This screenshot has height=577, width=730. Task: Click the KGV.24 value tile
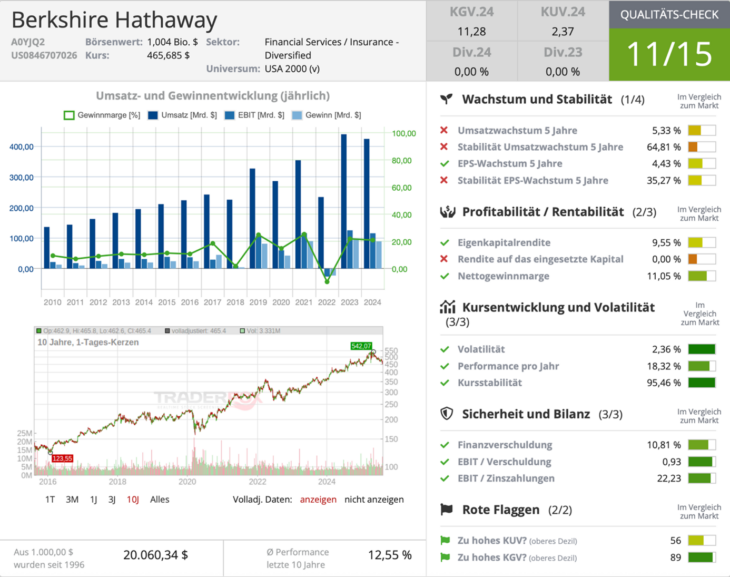click(472, 21)
